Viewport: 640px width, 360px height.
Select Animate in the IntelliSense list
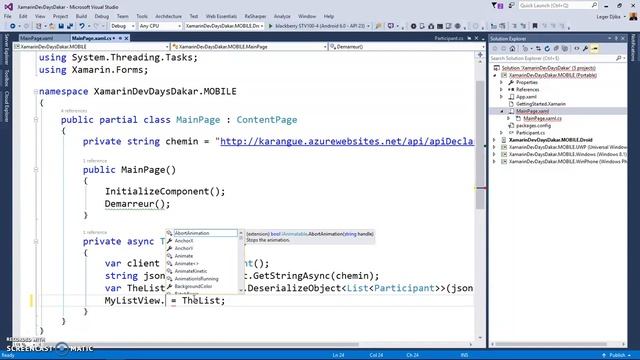pos(184,256)
